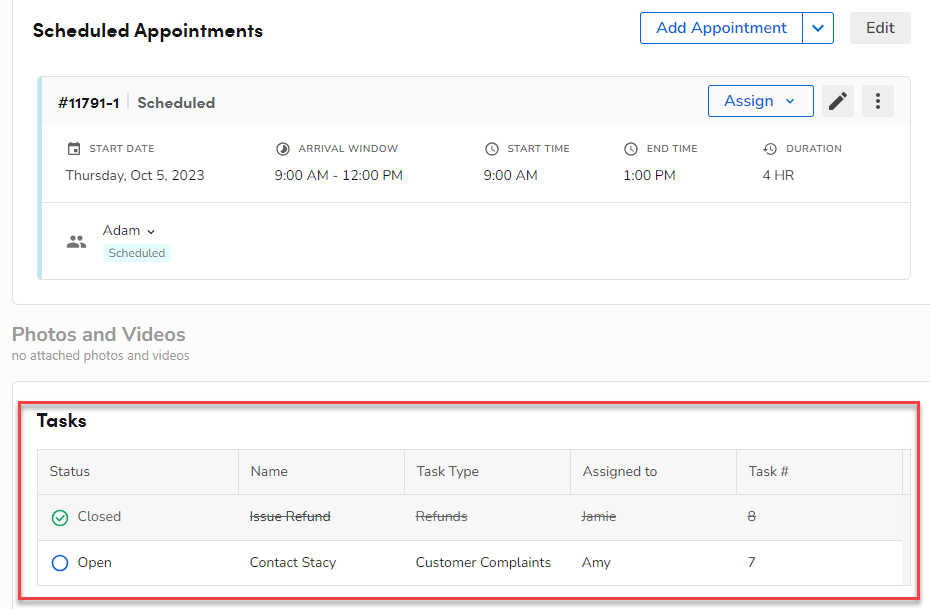Image resolution: width=930 pixels, height=609 pixels.
Task: Click the Scheduled status badge under Adam
Action: click(x=137, y=253)
